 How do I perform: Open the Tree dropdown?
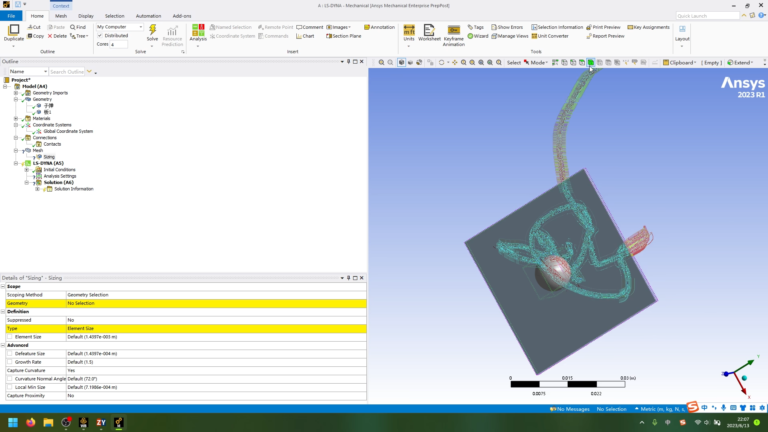79,36
